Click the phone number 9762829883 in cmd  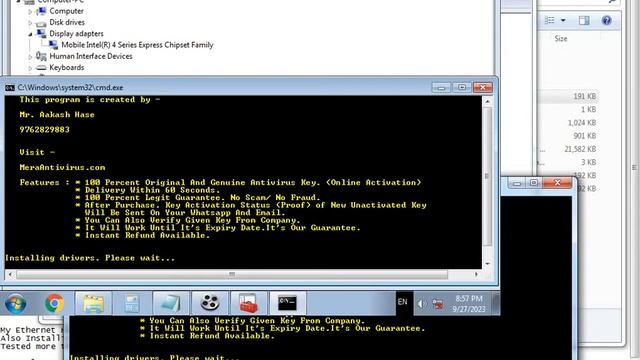click(44, 129)
